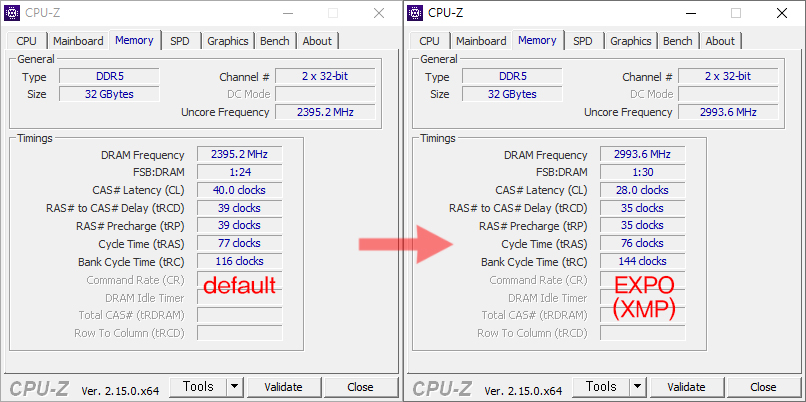Show the About tab in the right window
This screenshot has width=806, height=402.
pos(720,41)
